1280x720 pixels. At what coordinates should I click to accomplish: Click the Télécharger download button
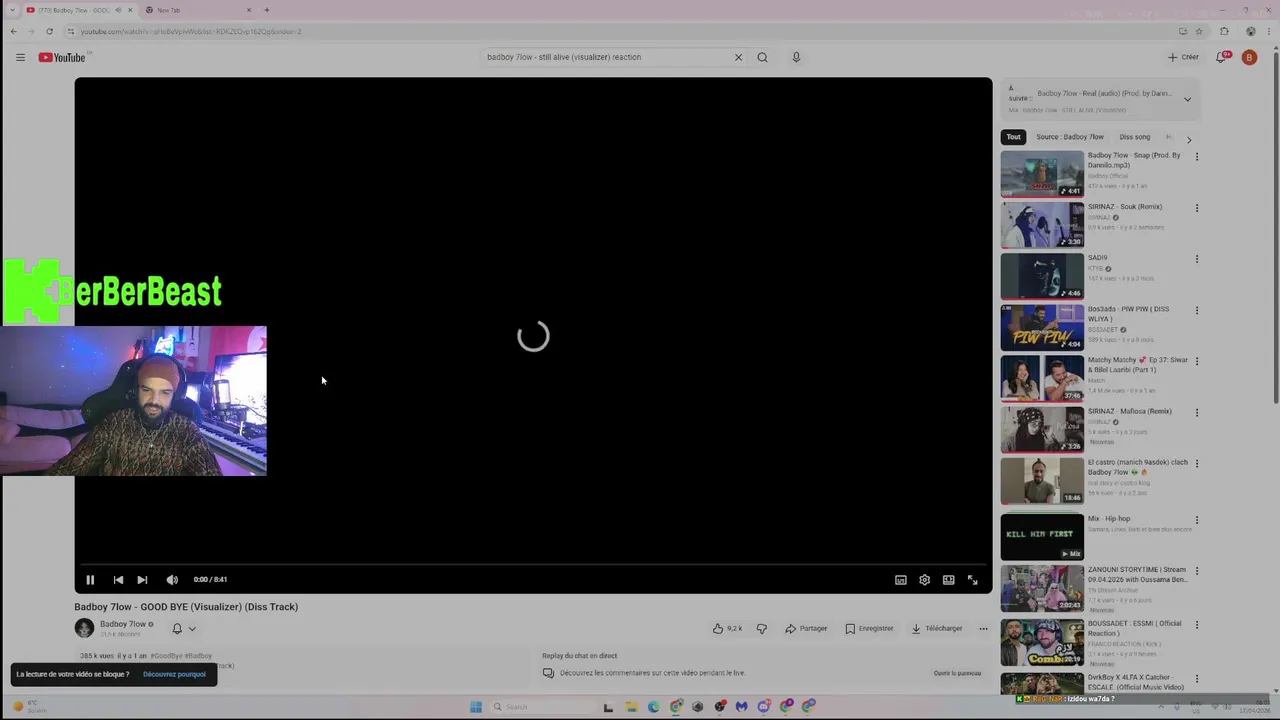pos(937,629)
